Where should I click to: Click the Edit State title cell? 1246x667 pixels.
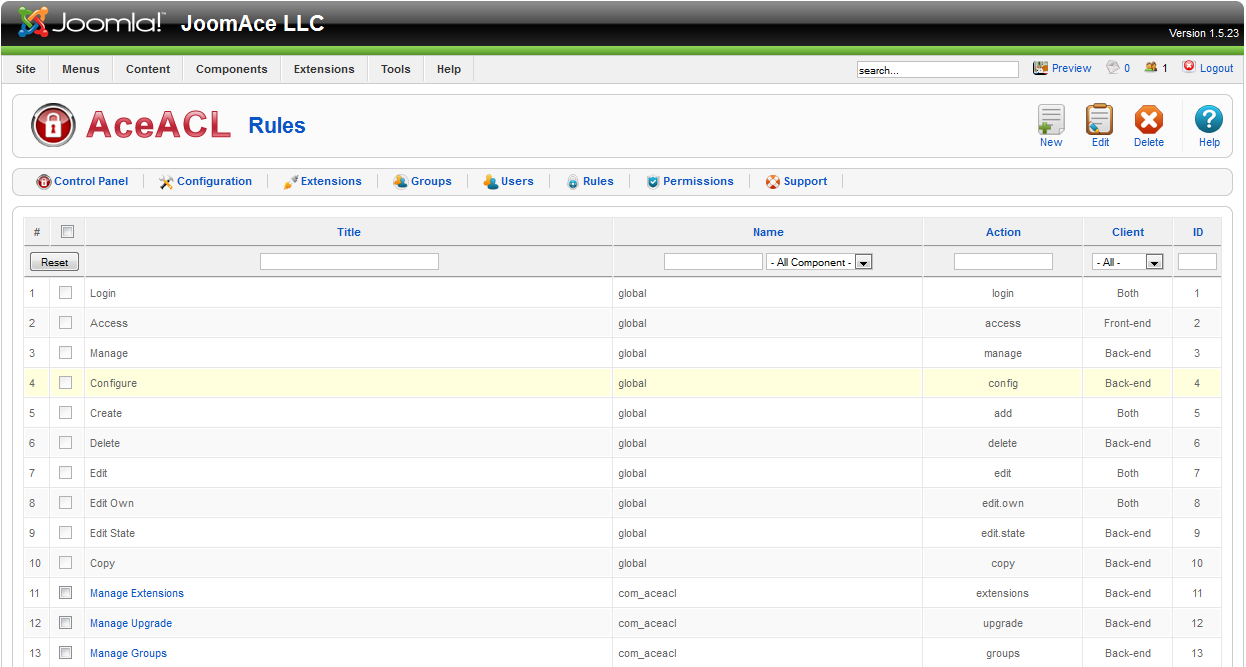[x=112, y=533]
